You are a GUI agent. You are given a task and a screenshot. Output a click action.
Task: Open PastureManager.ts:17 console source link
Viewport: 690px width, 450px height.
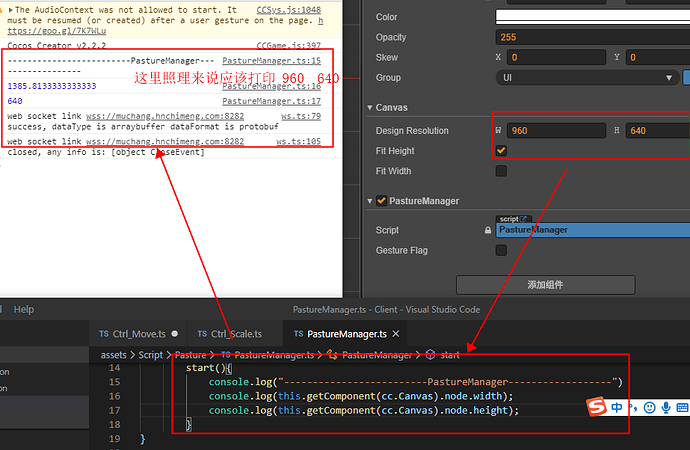272,101
